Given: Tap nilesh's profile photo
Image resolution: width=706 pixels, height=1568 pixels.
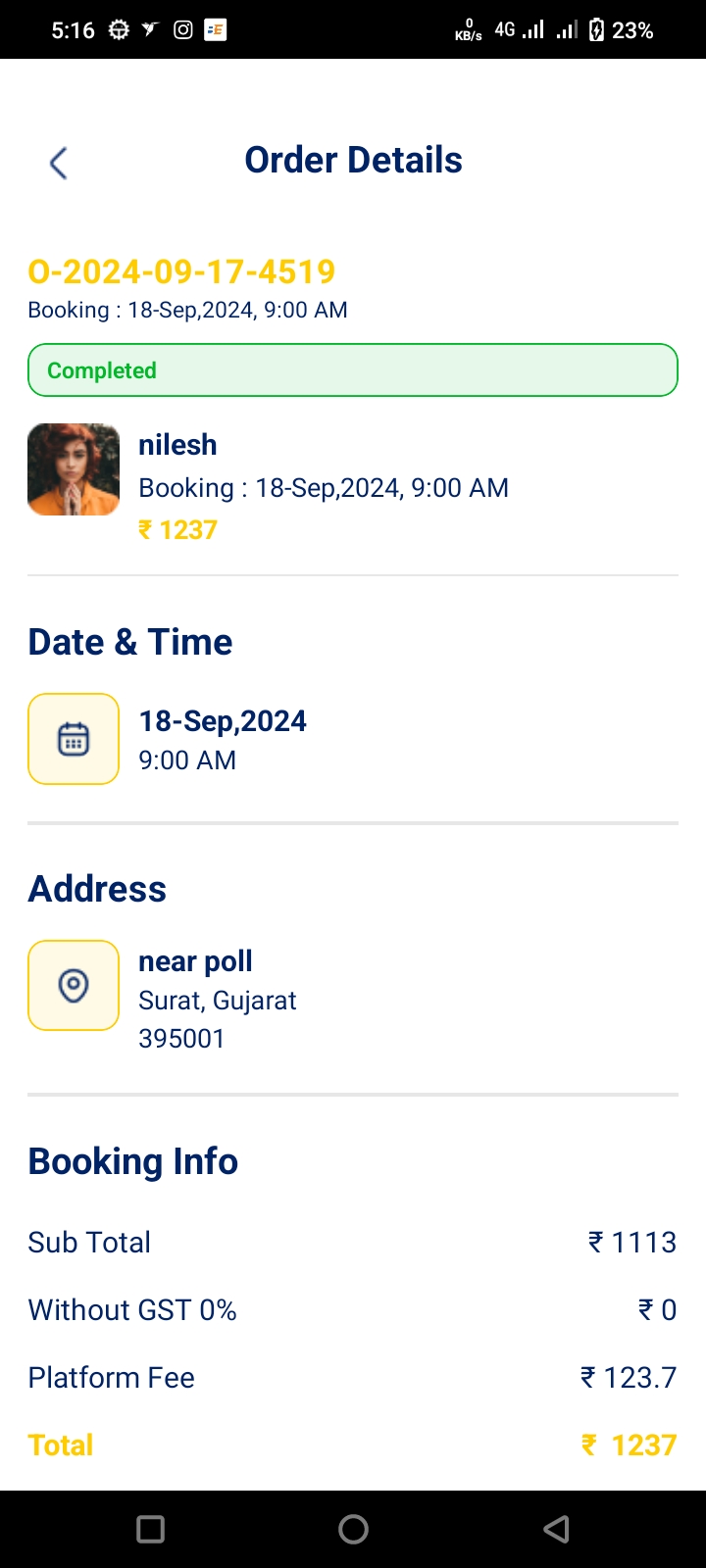Looking at the screenshot, I should pyautogui.click(x=74, y=469).
